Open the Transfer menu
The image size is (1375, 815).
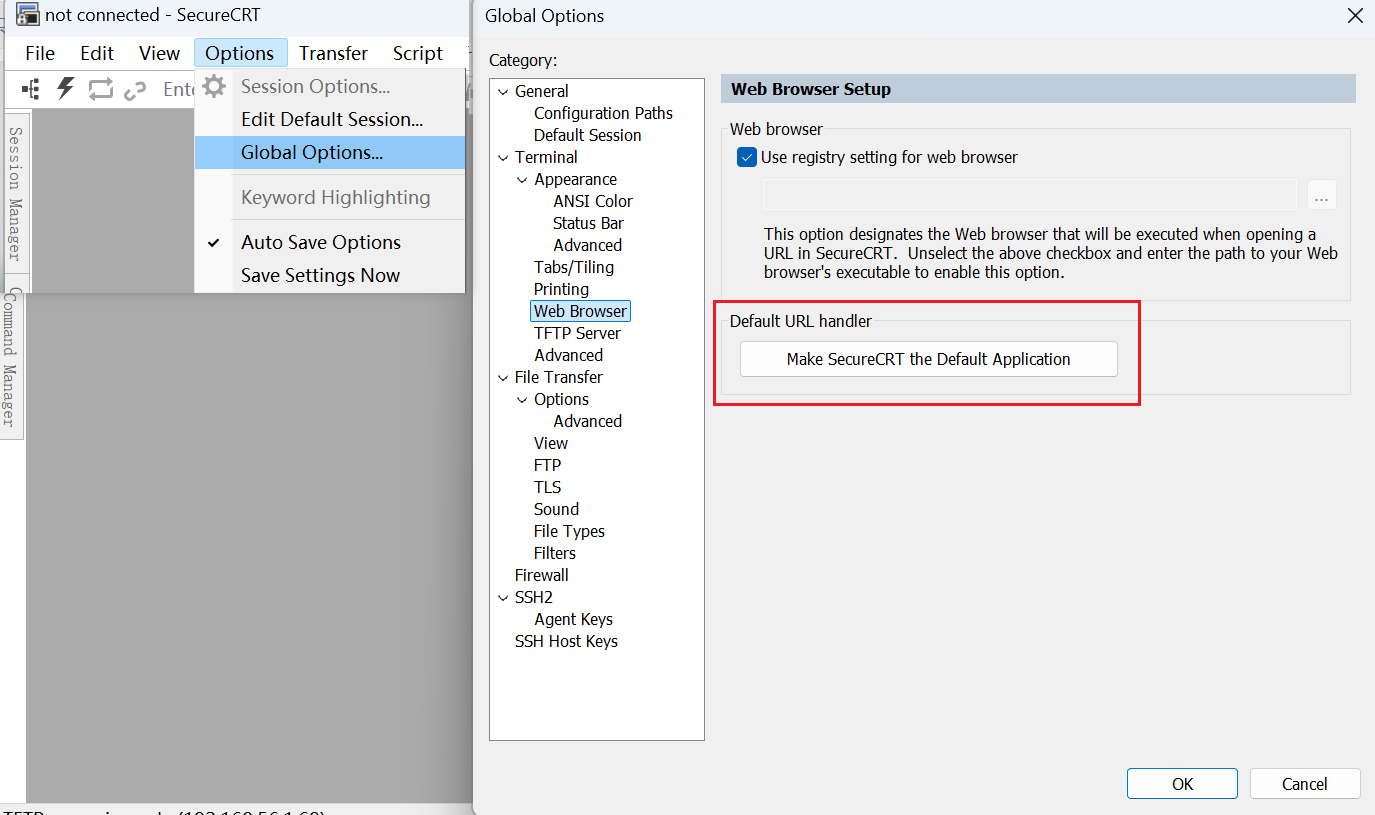click(333, 53)
